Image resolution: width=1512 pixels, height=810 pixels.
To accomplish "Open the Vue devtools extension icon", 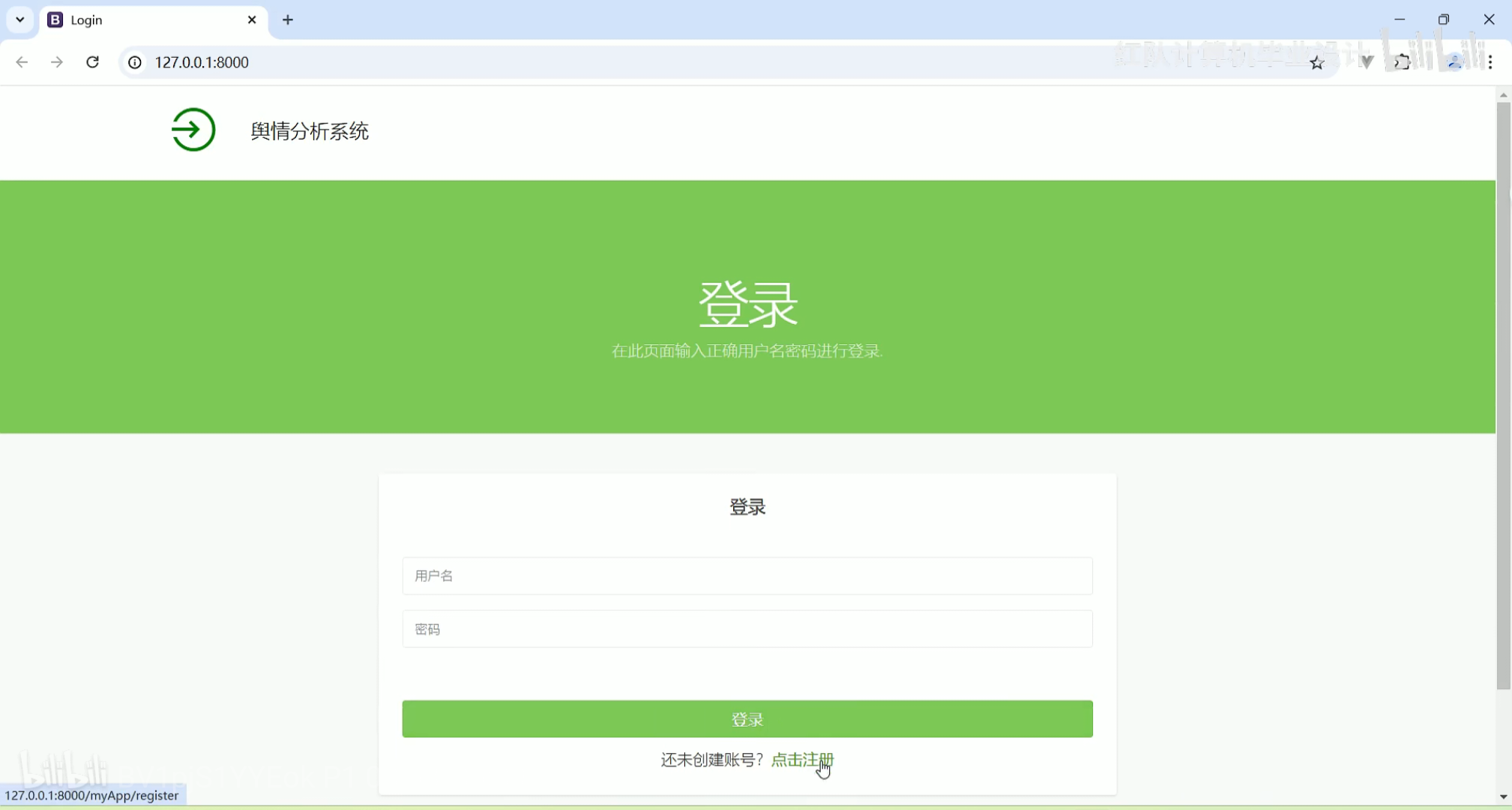I will tap(1367, 62).
